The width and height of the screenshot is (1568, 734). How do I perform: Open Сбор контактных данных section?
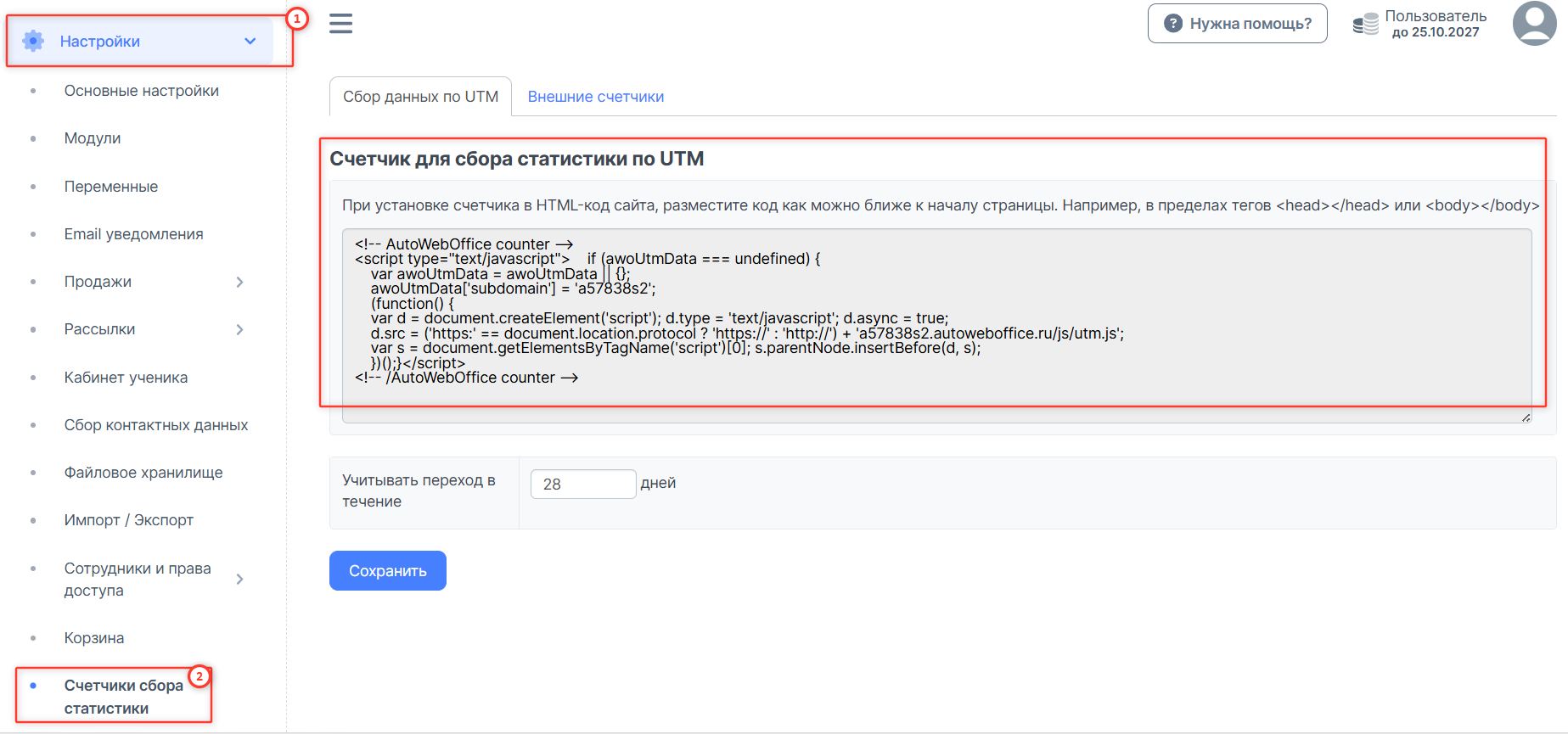[x=156, y=425]
